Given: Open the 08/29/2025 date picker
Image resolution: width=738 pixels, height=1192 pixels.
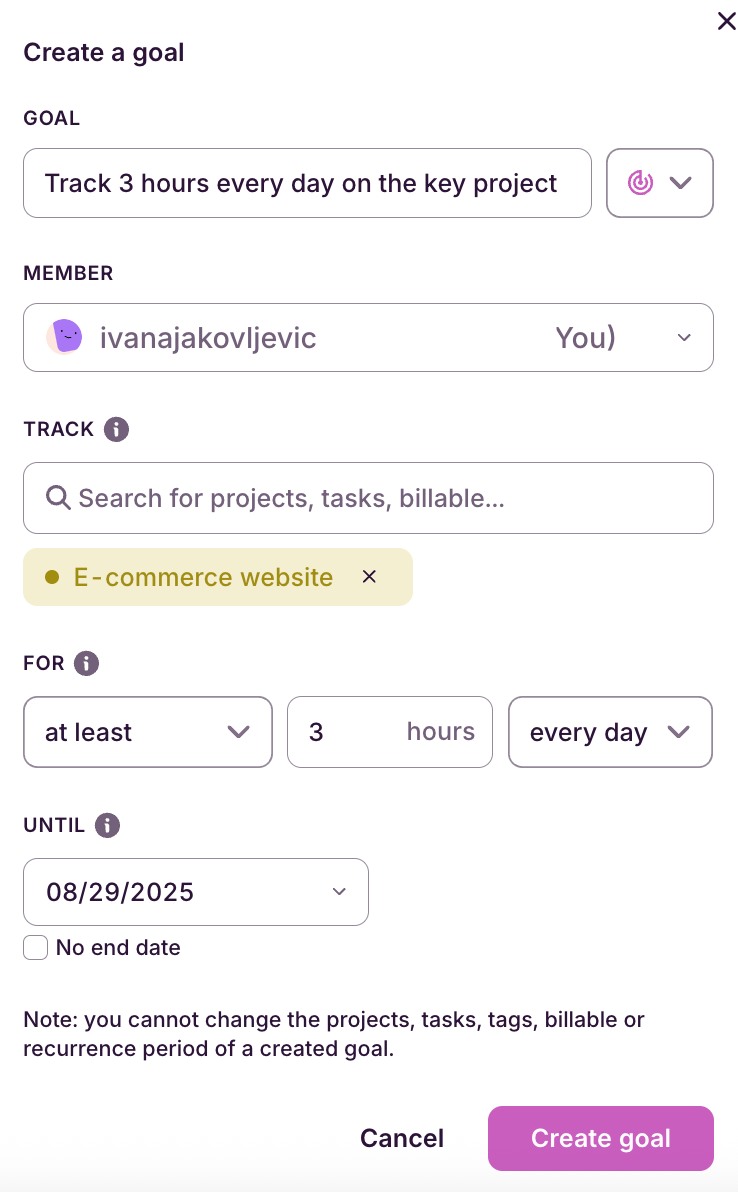Looking at the screenshot, I should 196,892.
